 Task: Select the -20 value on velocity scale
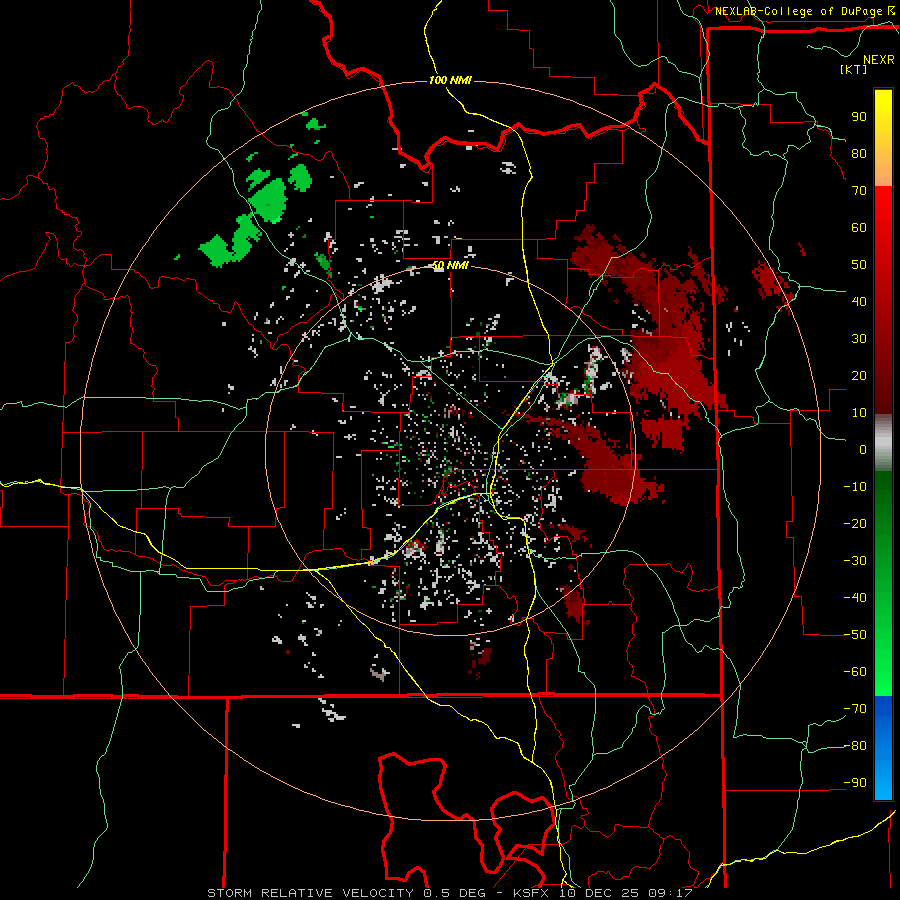coord(855,523)
